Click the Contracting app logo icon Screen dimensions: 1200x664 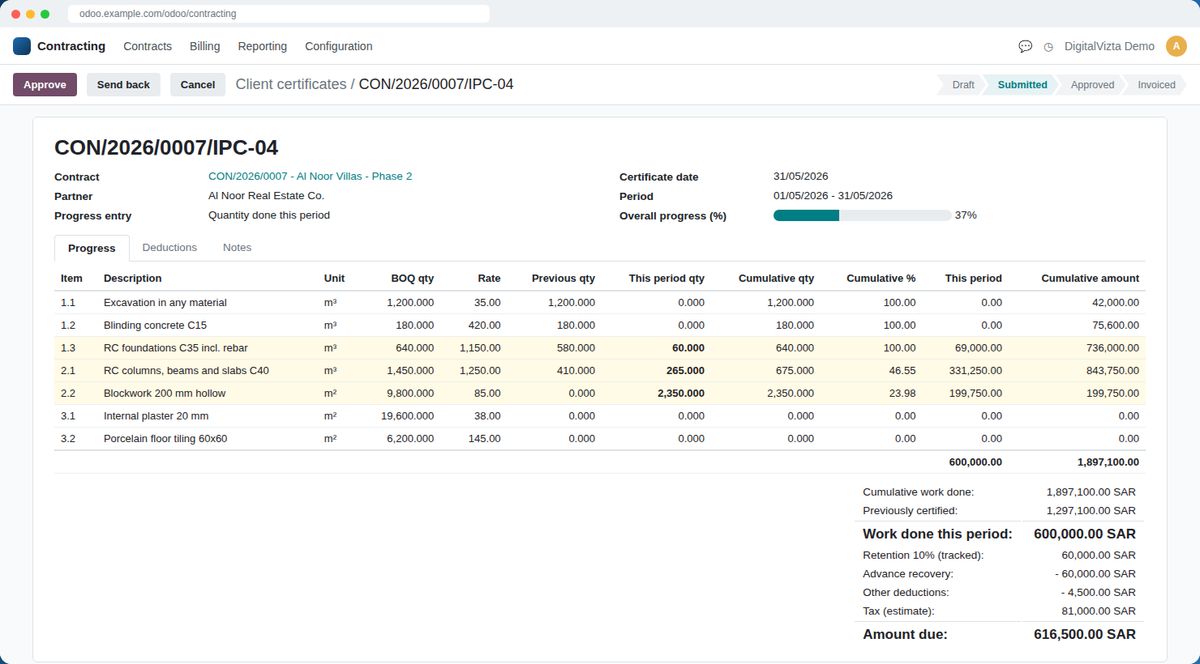22,46
